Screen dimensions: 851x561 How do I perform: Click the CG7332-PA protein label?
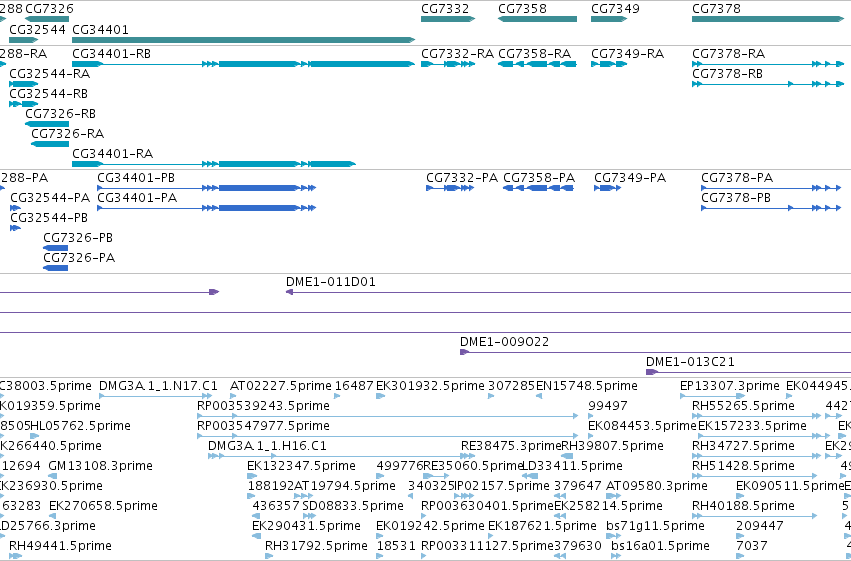pos(462,178)
